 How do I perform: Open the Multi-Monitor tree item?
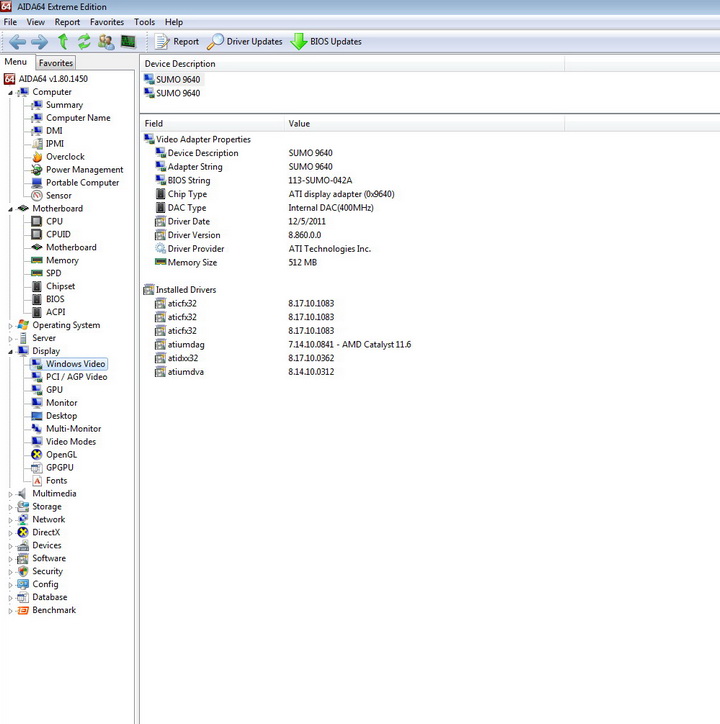tap(73, 429)
